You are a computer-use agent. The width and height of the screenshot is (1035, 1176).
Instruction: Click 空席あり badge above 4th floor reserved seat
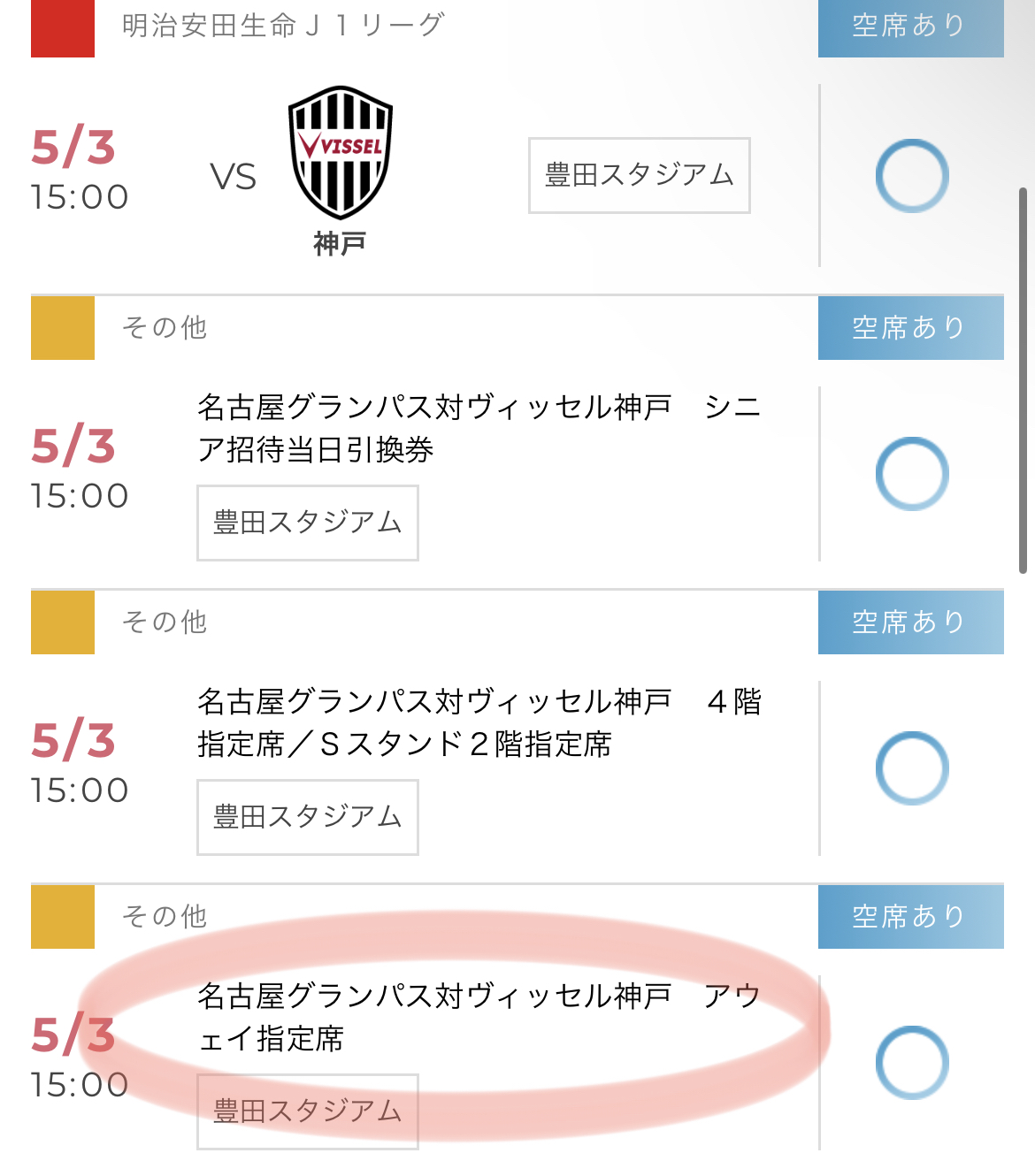910,622
